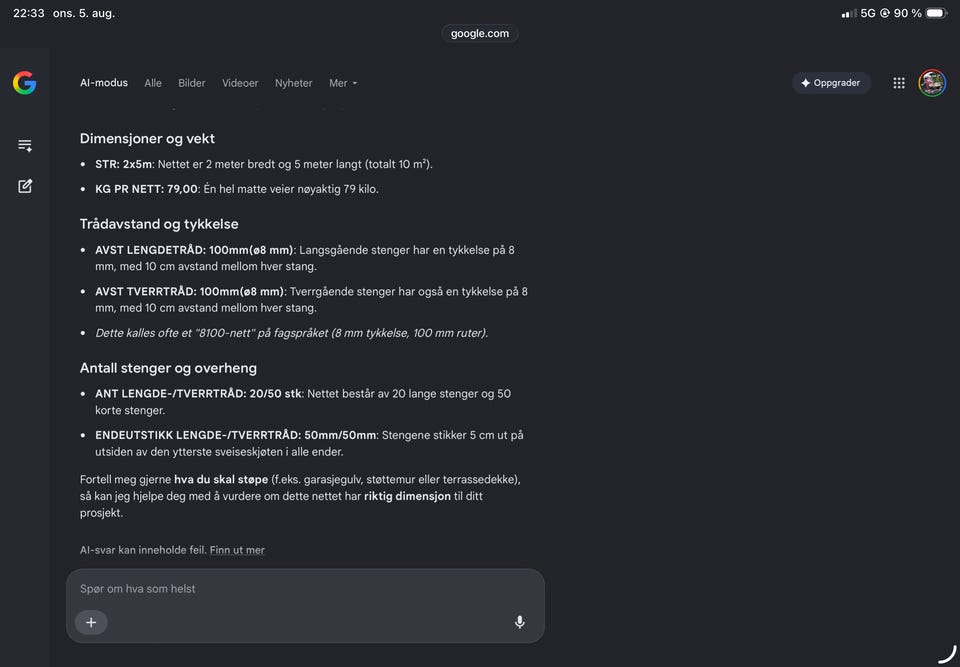Switch to the Bilder tab
Image resolution: width=960 pixels, height=667 pixels.
pyautogui.click(x=192, y=83)
